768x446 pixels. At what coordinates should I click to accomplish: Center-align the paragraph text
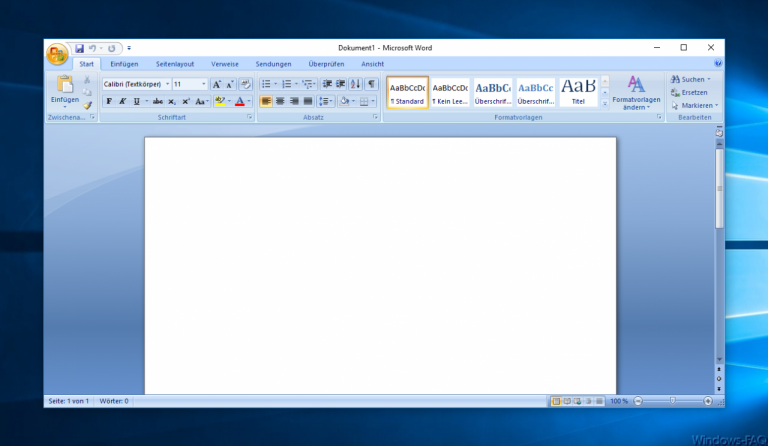coord(280,101)
